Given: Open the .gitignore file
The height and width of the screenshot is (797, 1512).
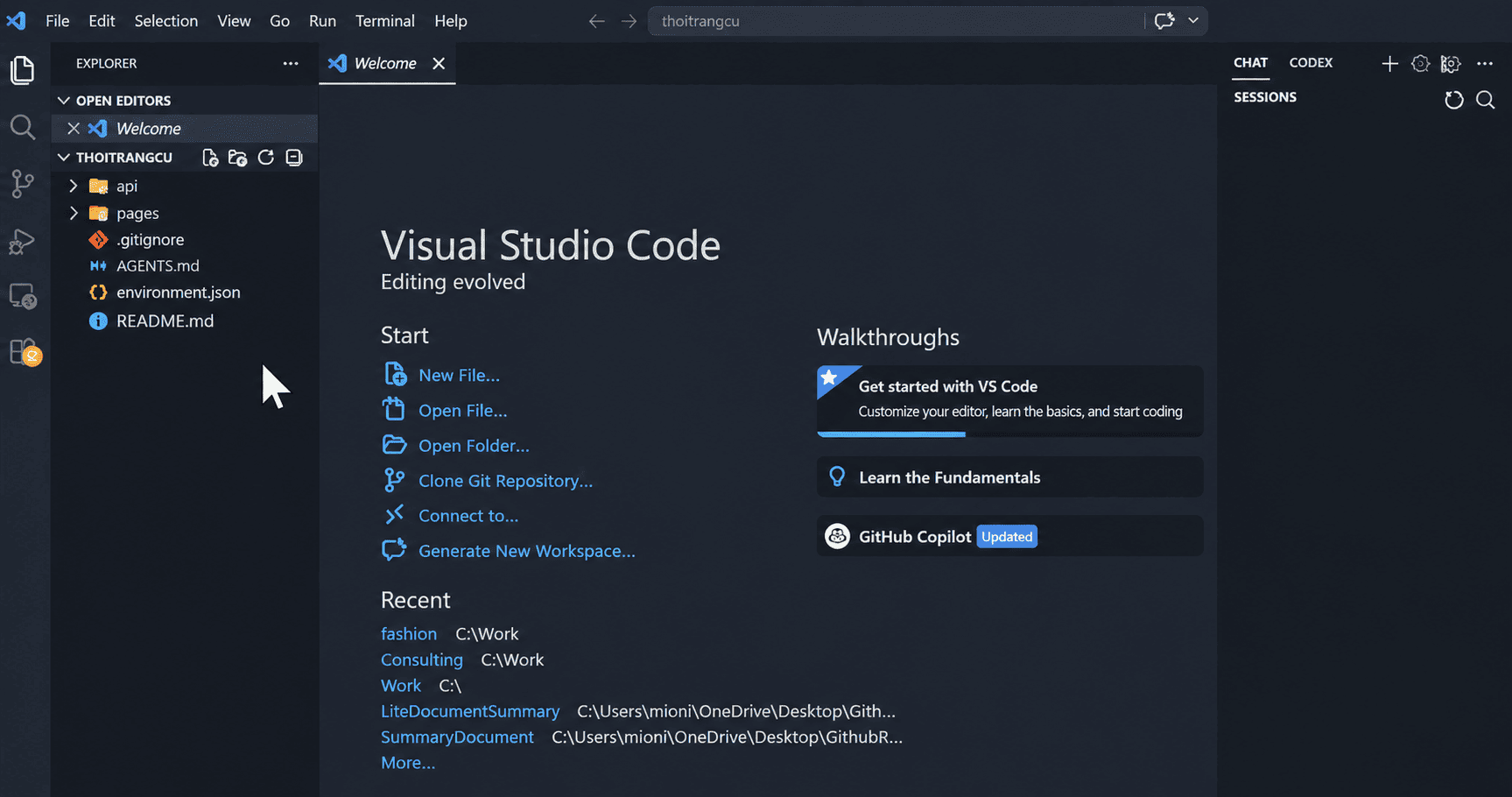Looking at the screenshot, I should click(150, 240).
